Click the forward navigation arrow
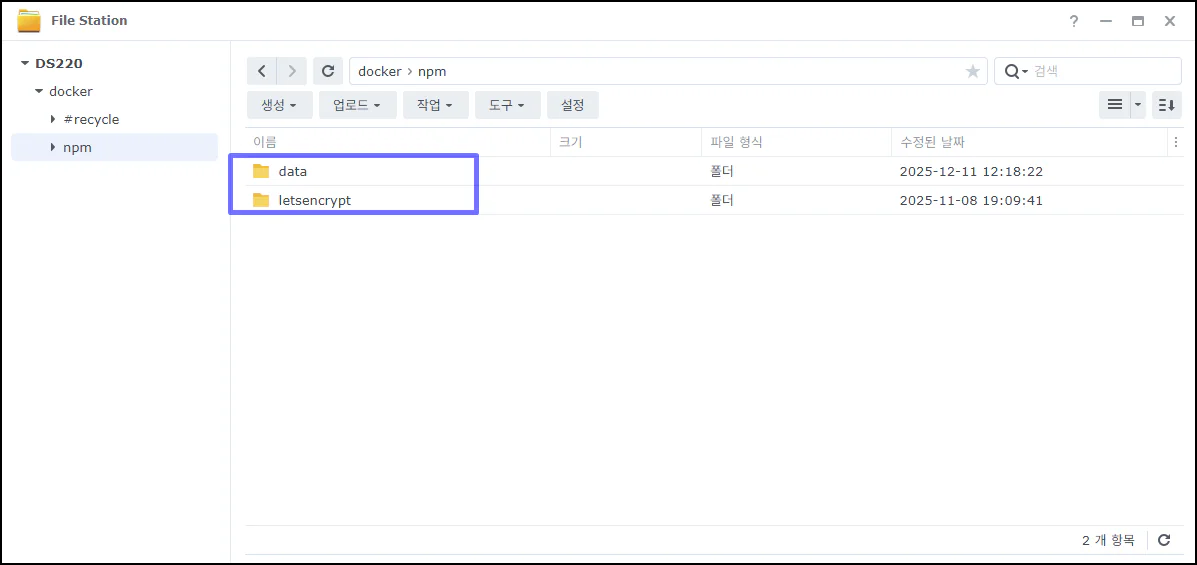 (x=292, y=71)
